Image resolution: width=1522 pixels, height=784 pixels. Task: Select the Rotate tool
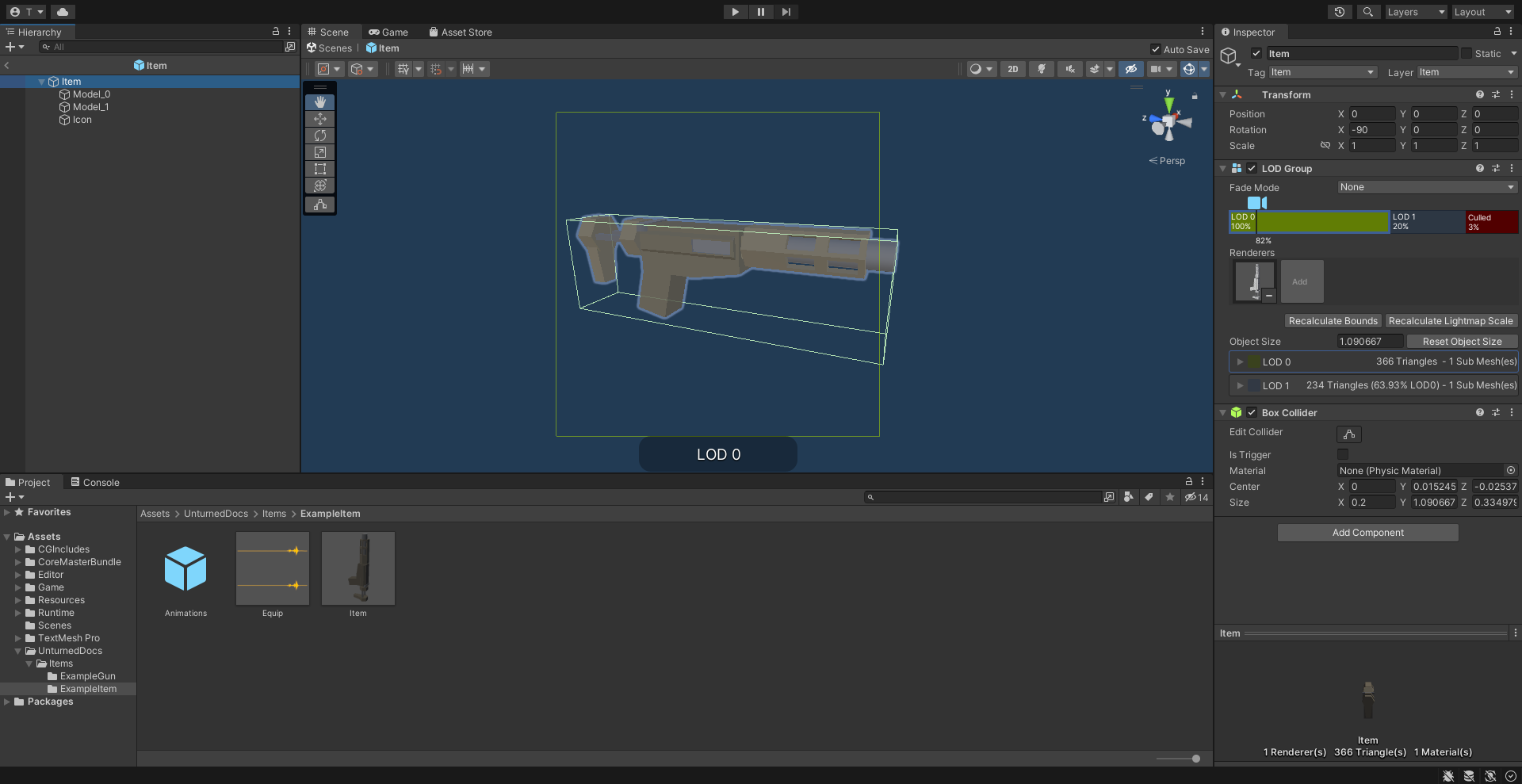pyautogui.click(x=319, y=136)
